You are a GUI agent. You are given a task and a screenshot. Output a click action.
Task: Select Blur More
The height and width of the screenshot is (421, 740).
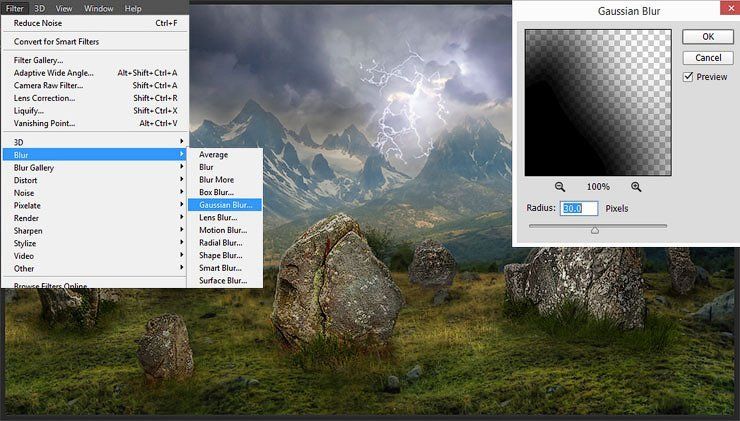click(225, 179)
